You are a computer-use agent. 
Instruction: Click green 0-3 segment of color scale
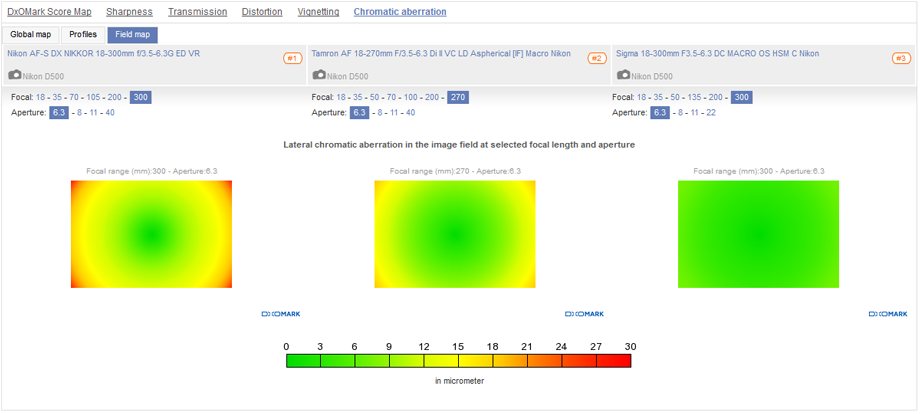point(303,361)
